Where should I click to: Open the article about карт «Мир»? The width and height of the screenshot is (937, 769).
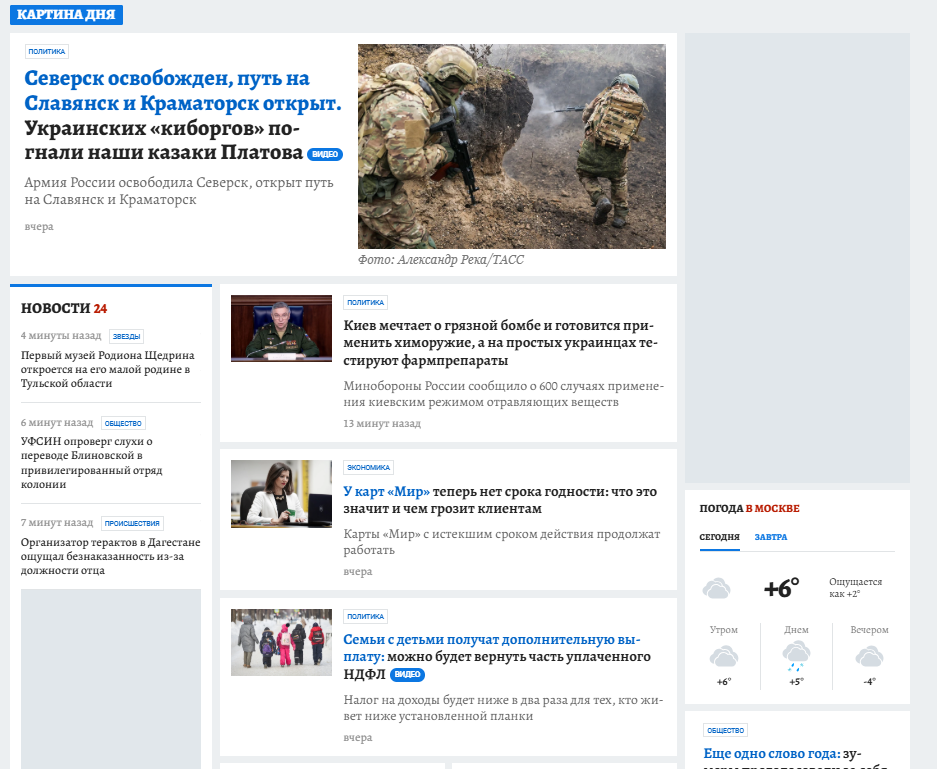click(499, 500)
